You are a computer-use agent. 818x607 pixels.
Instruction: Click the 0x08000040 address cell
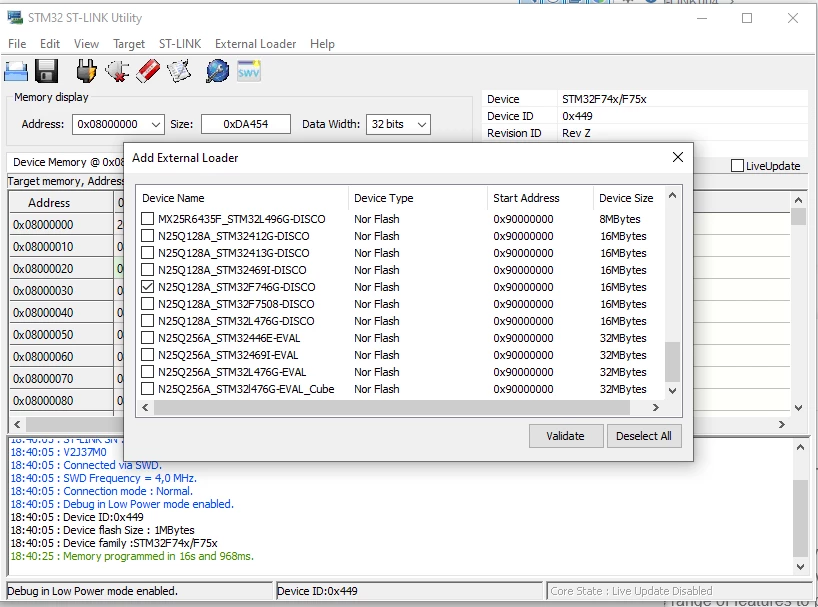point(61,313)
